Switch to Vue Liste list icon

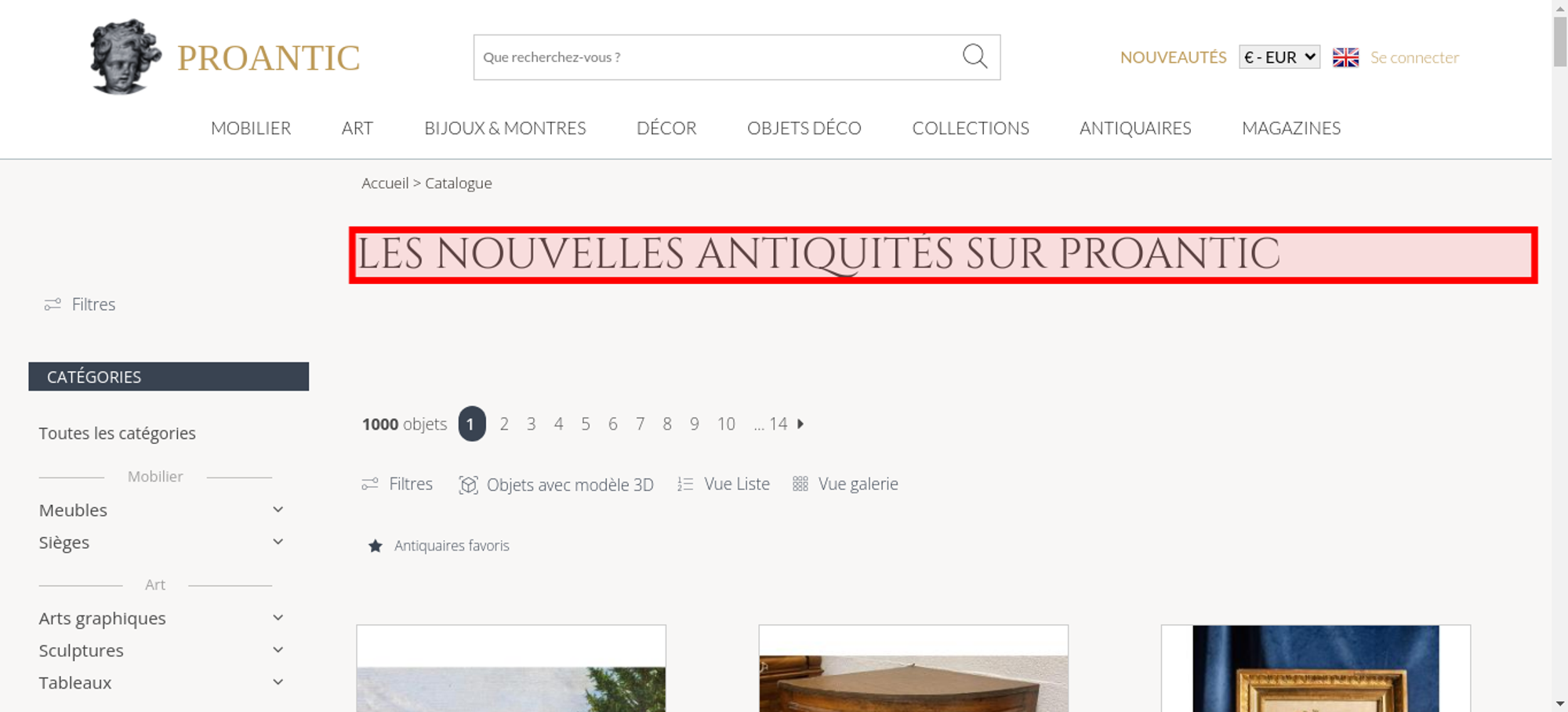(x=685, y=485)
